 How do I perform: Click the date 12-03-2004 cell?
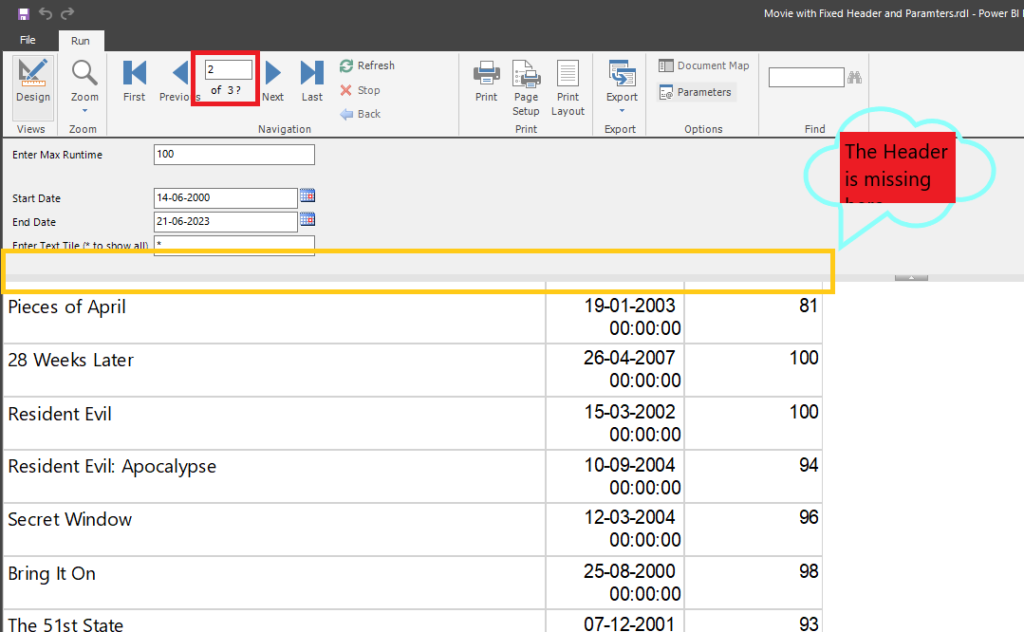click(615, 529)
